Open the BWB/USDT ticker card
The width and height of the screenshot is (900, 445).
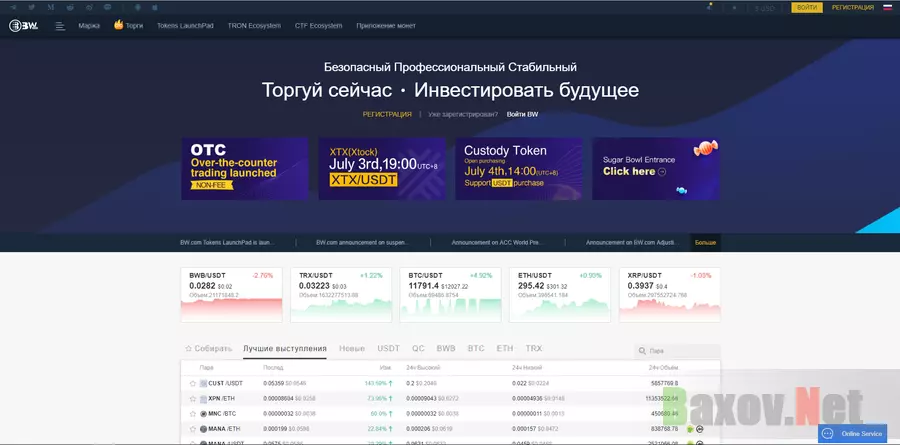coord(231,295)
